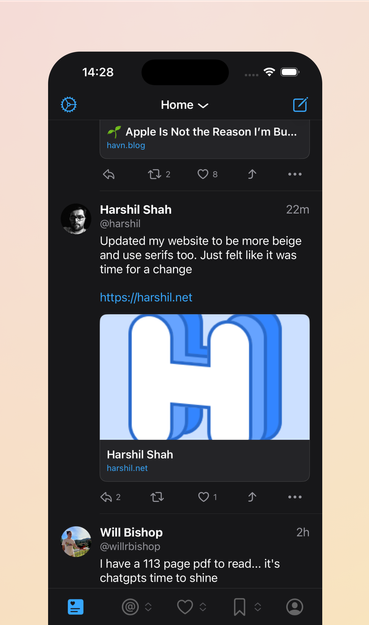369x625 pixels.
Task: Share the havn.blog post
Action: [x=252, y=174]
